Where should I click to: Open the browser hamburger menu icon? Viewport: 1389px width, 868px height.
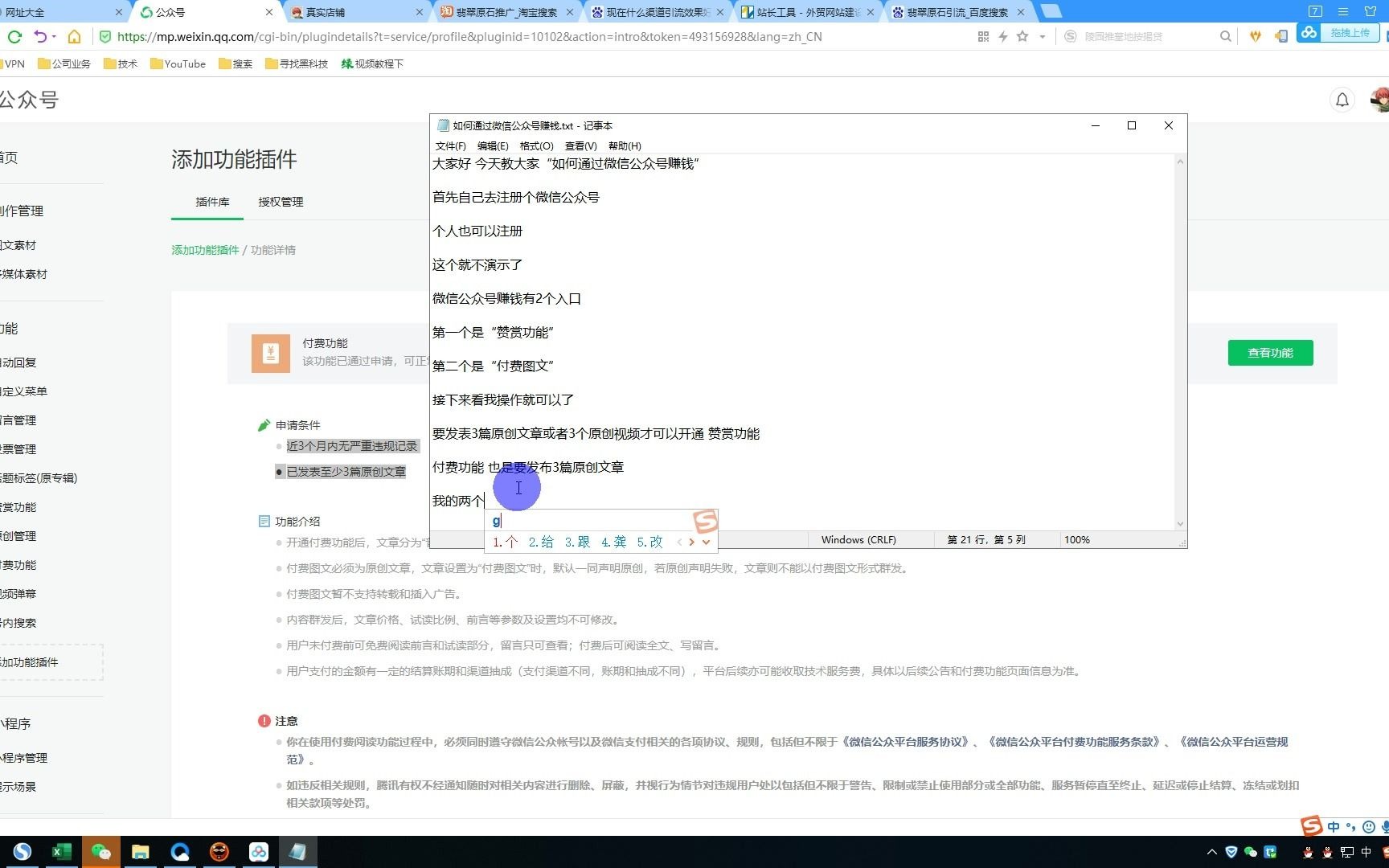pyautogui.click(x=1343, y=11)
